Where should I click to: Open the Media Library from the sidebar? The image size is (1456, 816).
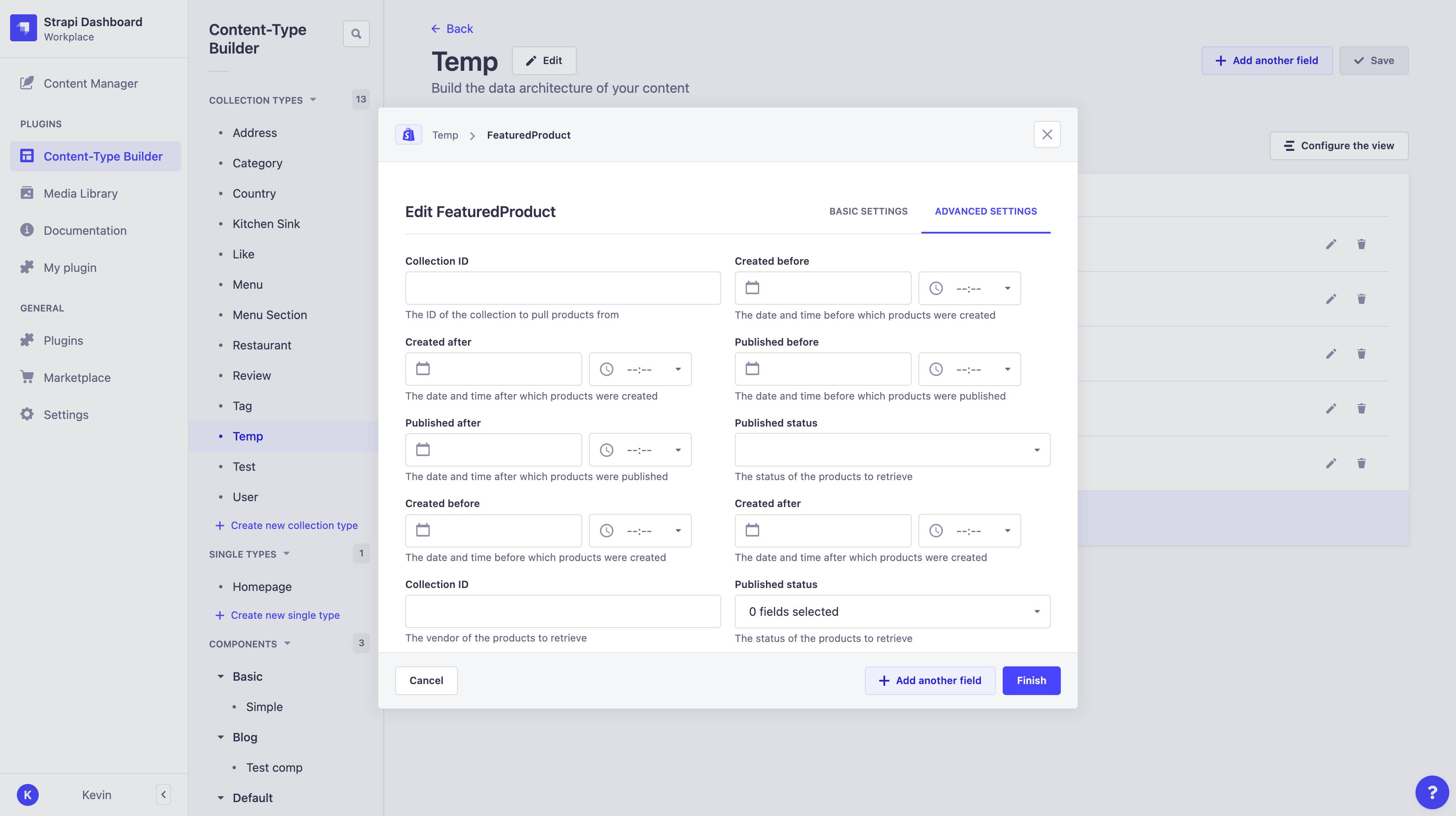click(x=80, y=193)
